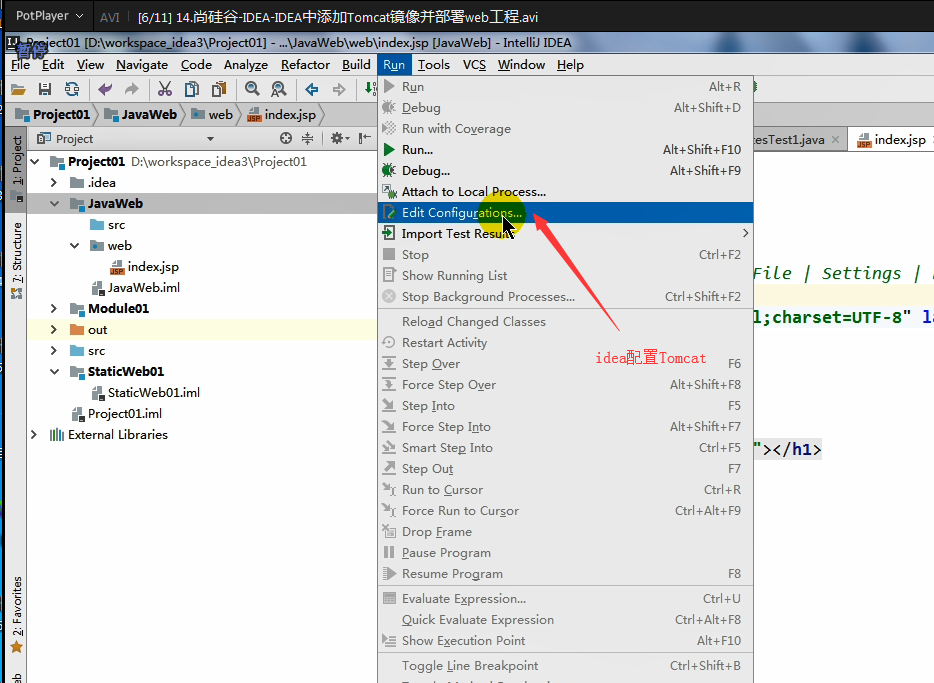Viewport: 934px width, 683px height.
Task: Switch to index.jsp editor tab
Action: (892, 140)
